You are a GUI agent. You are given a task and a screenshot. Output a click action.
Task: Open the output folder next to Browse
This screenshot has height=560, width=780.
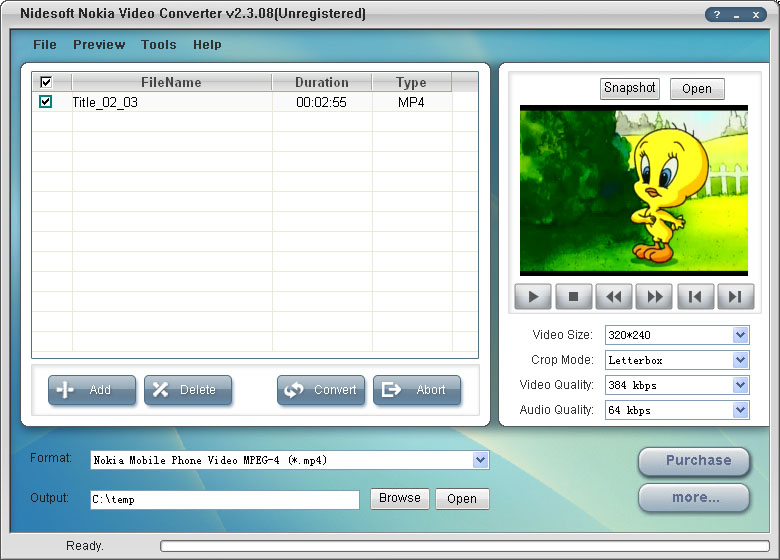(x=462, y=498)
